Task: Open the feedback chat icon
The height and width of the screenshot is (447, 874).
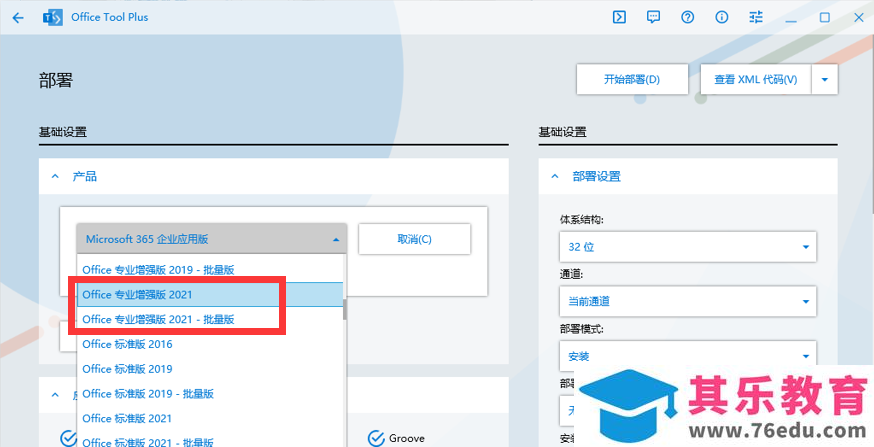Action: [653, 17]
